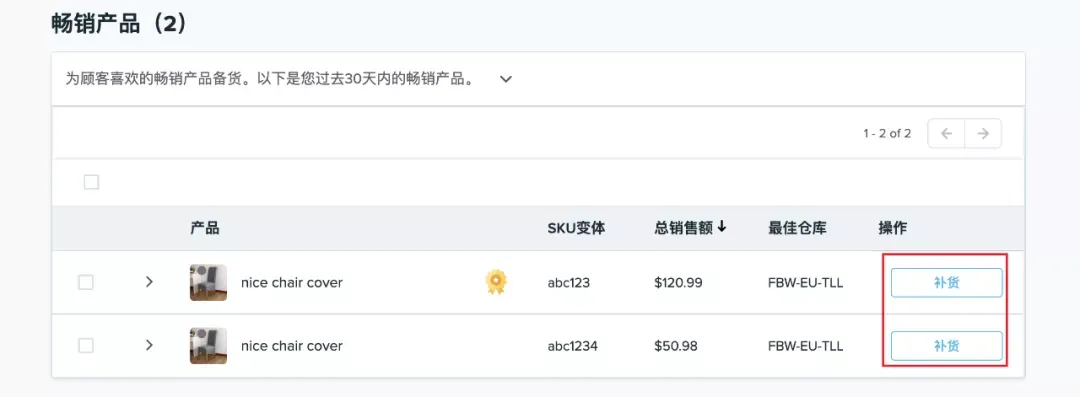Go to previous page arrow
The height and width of the screenshot is (397, 1080).
(x=946, y=134)
